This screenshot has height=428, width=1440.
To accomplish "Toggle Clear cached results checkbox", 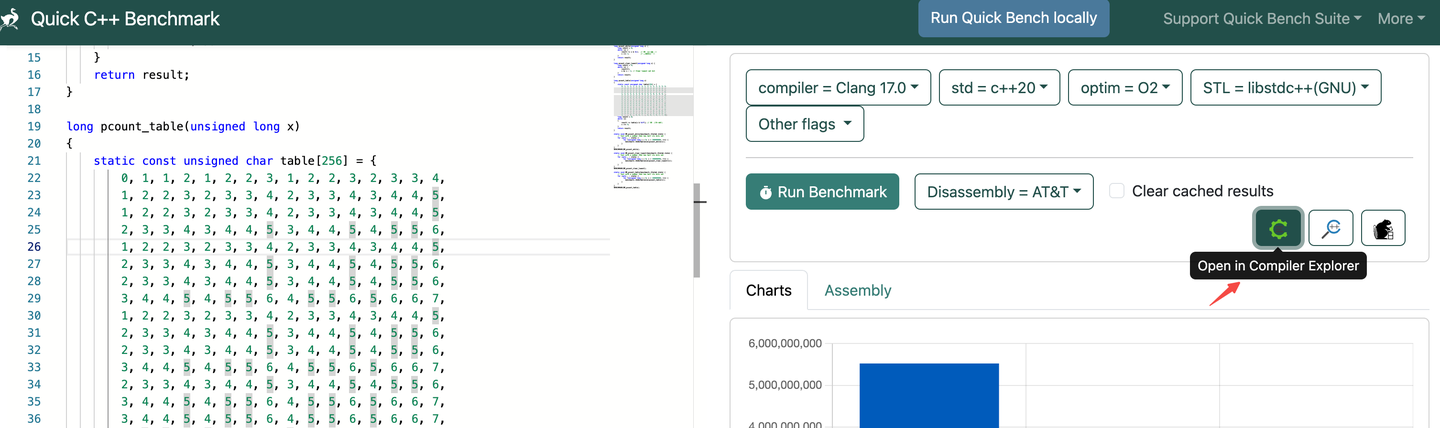I will pyautogui.click(x=1117, y=191).
